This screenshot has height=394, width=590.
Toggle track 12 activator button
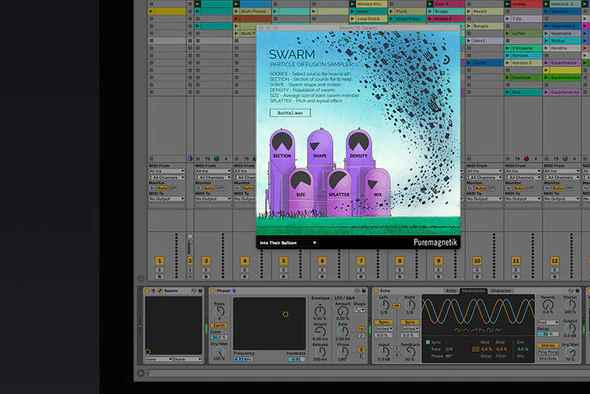[555, 260]
